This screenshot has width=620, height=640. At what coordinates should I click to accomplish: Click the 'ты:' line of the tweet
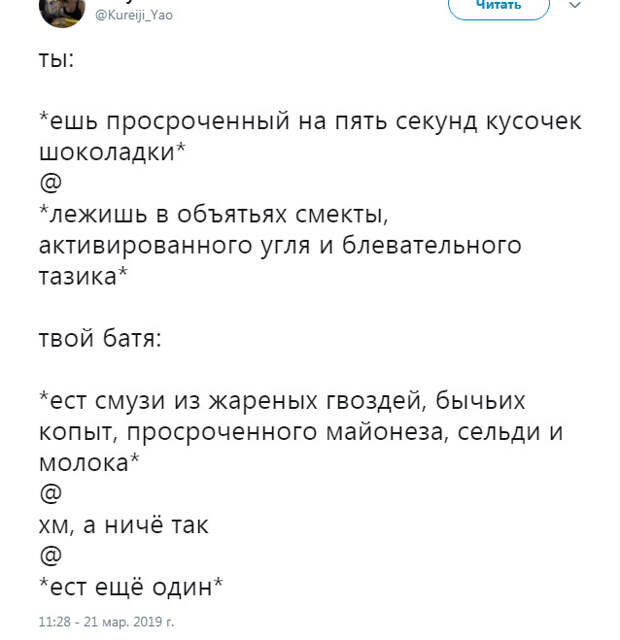[56, 60]
